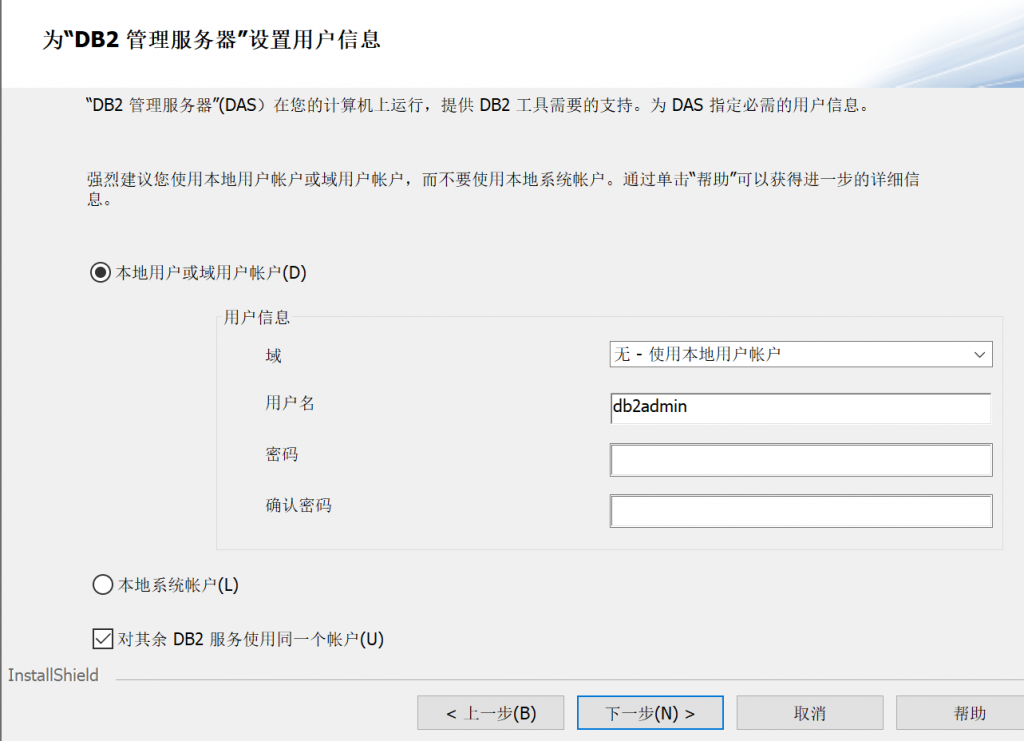Viewport: 1024px width, 741px height.
Task: Click the 确认密码 label text
Action: pyautogui.click(x=298, y=505)
